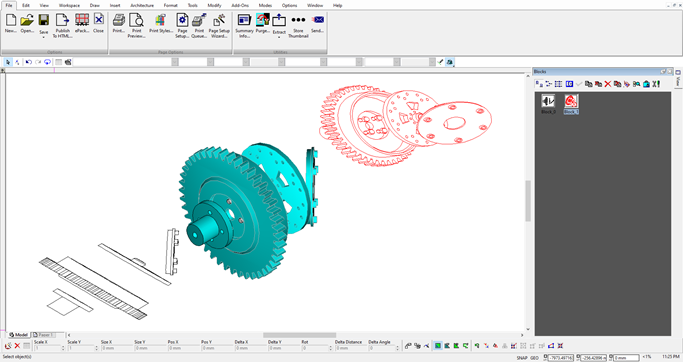Image resolution: width=683 pixels, height=362 pixels.
Task: Select the Block_0 thumbnail in Blocks palette
Action: point(548,104)
